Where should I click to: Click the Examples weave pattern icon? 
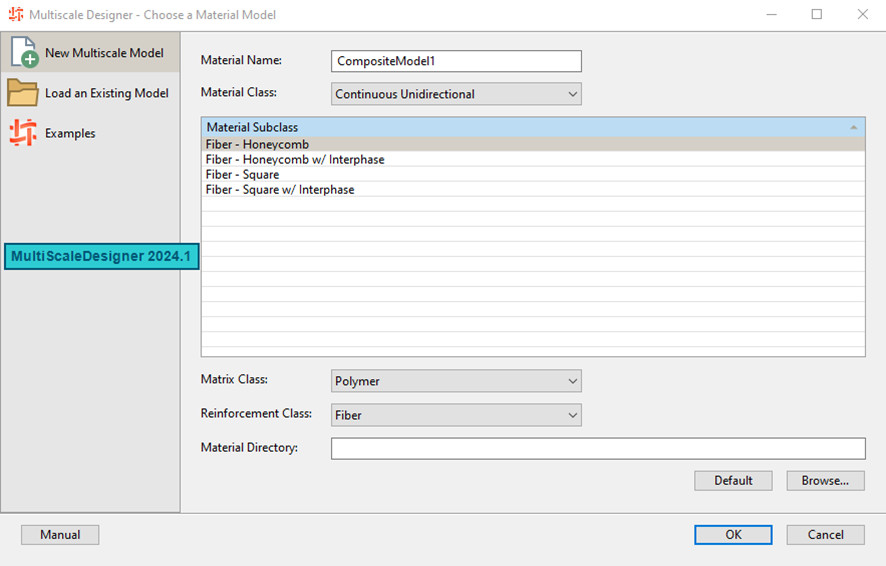click(23, 133)
